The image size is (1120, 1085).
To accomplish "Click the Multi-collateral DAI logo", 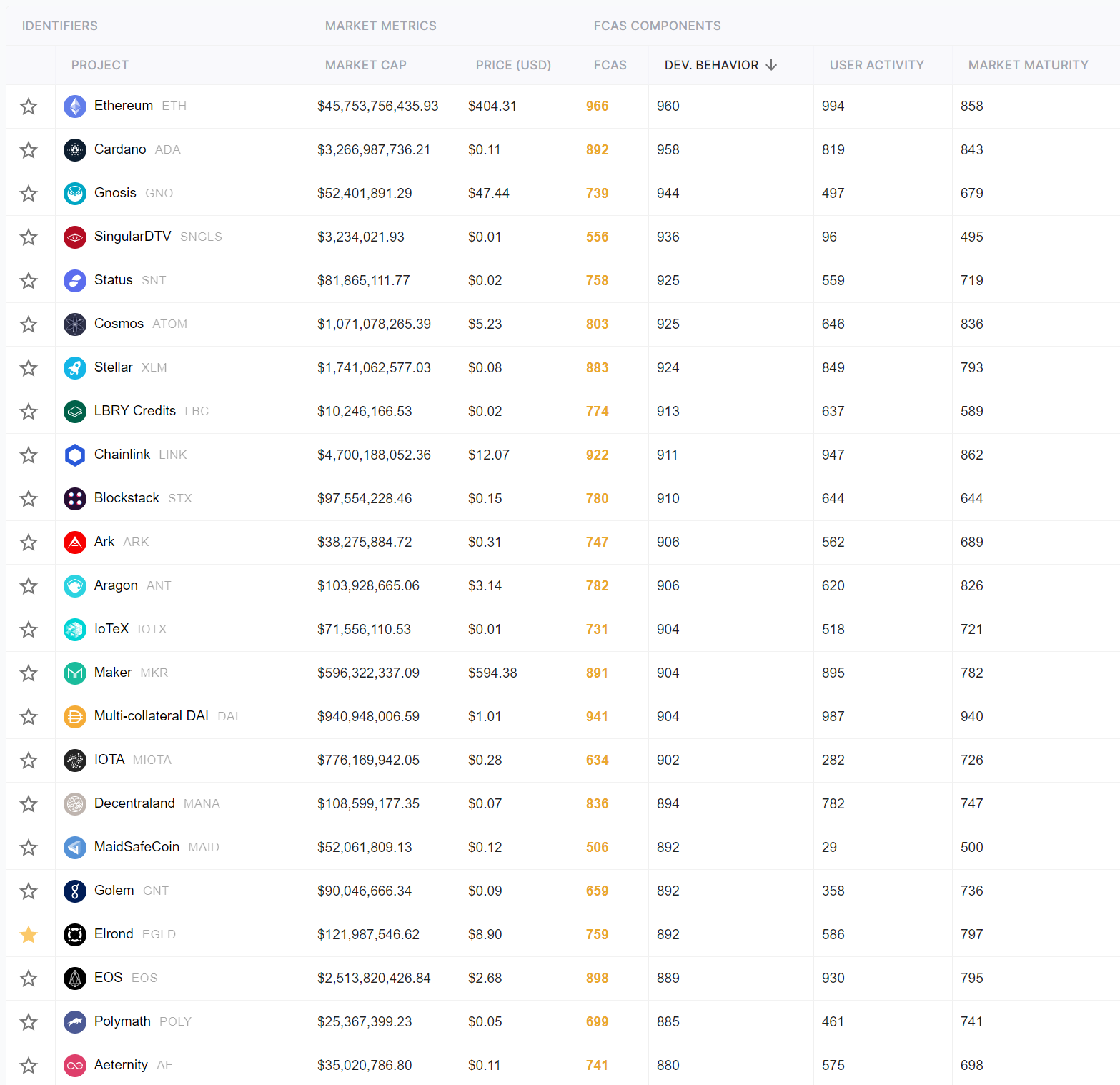I will 75,717.
